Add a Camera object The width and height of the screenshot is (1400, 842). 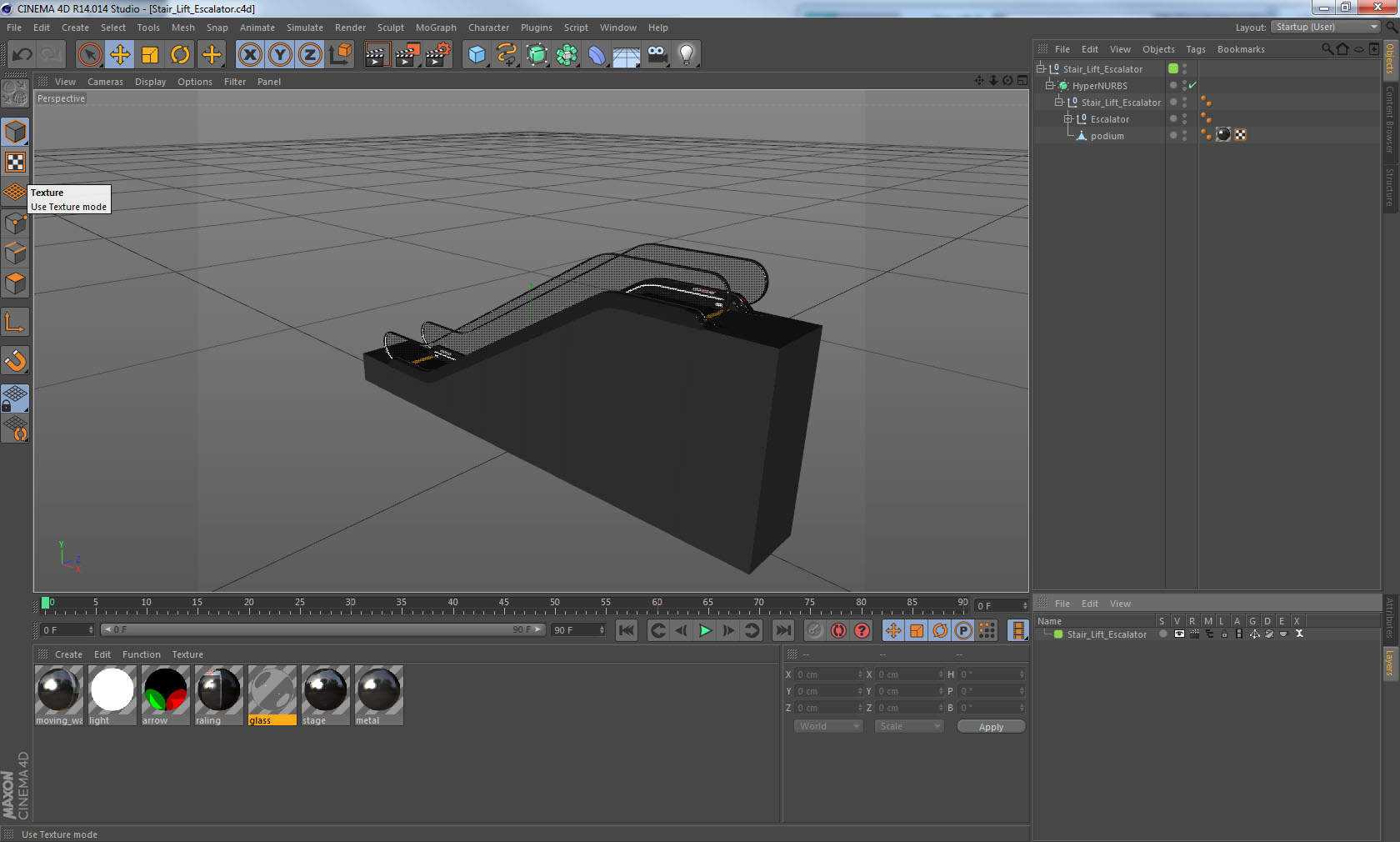657,55
